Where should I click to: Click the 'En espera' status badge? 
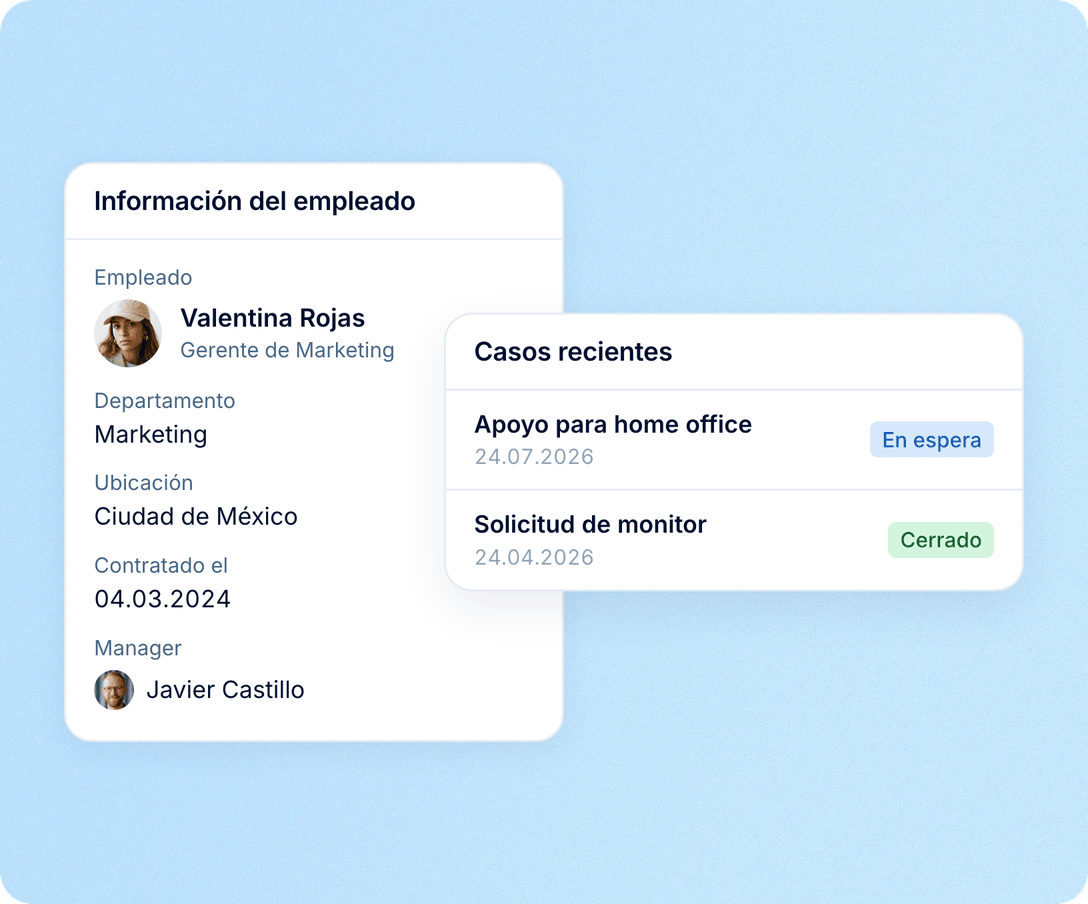(x=931, y=440)
